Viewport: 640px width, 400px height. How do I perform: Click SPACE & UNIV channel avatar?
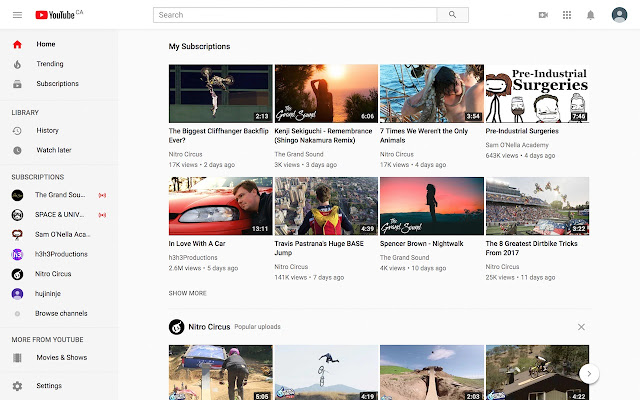point(17,215)
